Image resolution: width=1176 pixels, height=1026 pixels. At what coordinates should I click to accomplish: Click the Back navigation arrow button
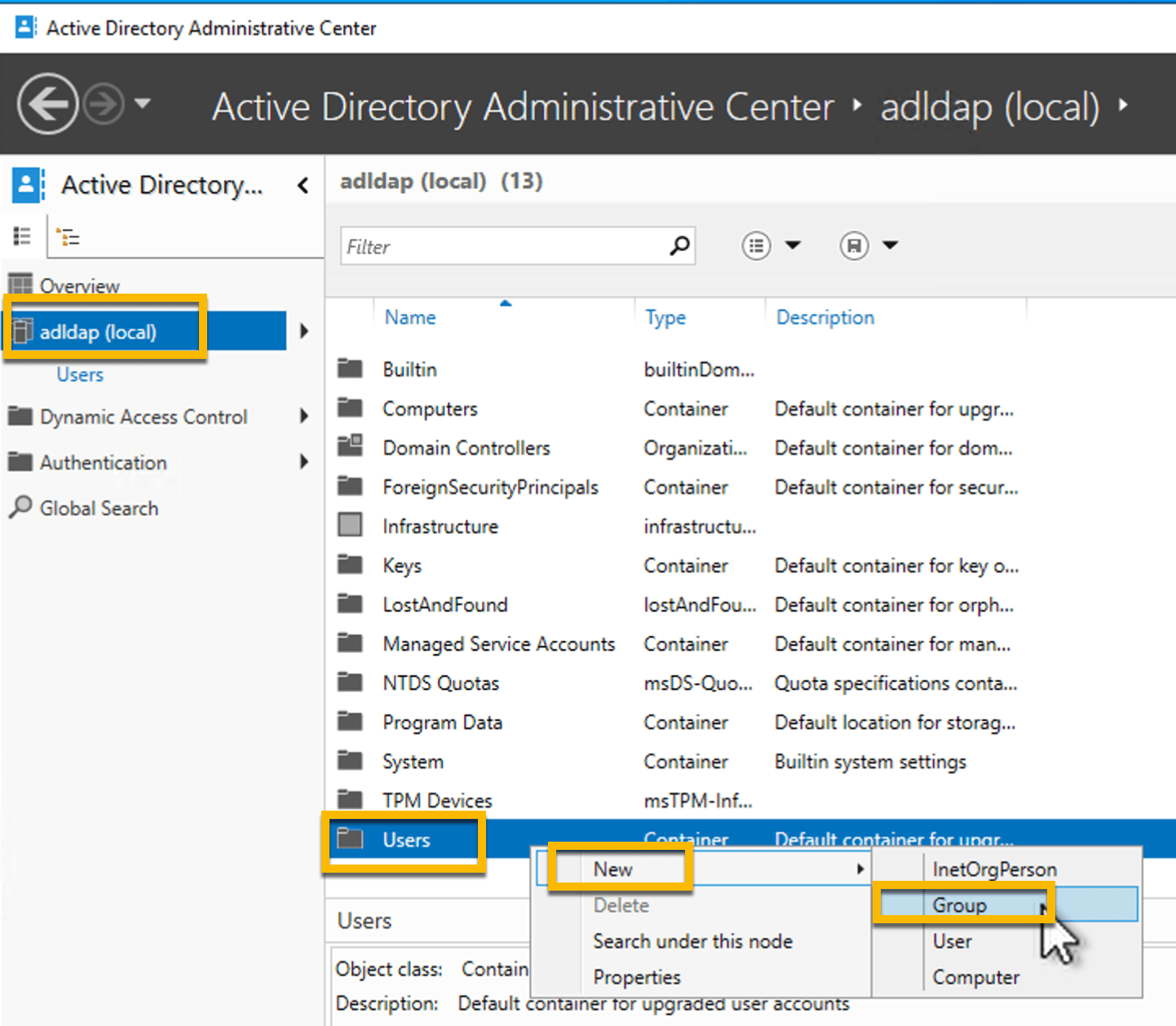pos(47,104)
